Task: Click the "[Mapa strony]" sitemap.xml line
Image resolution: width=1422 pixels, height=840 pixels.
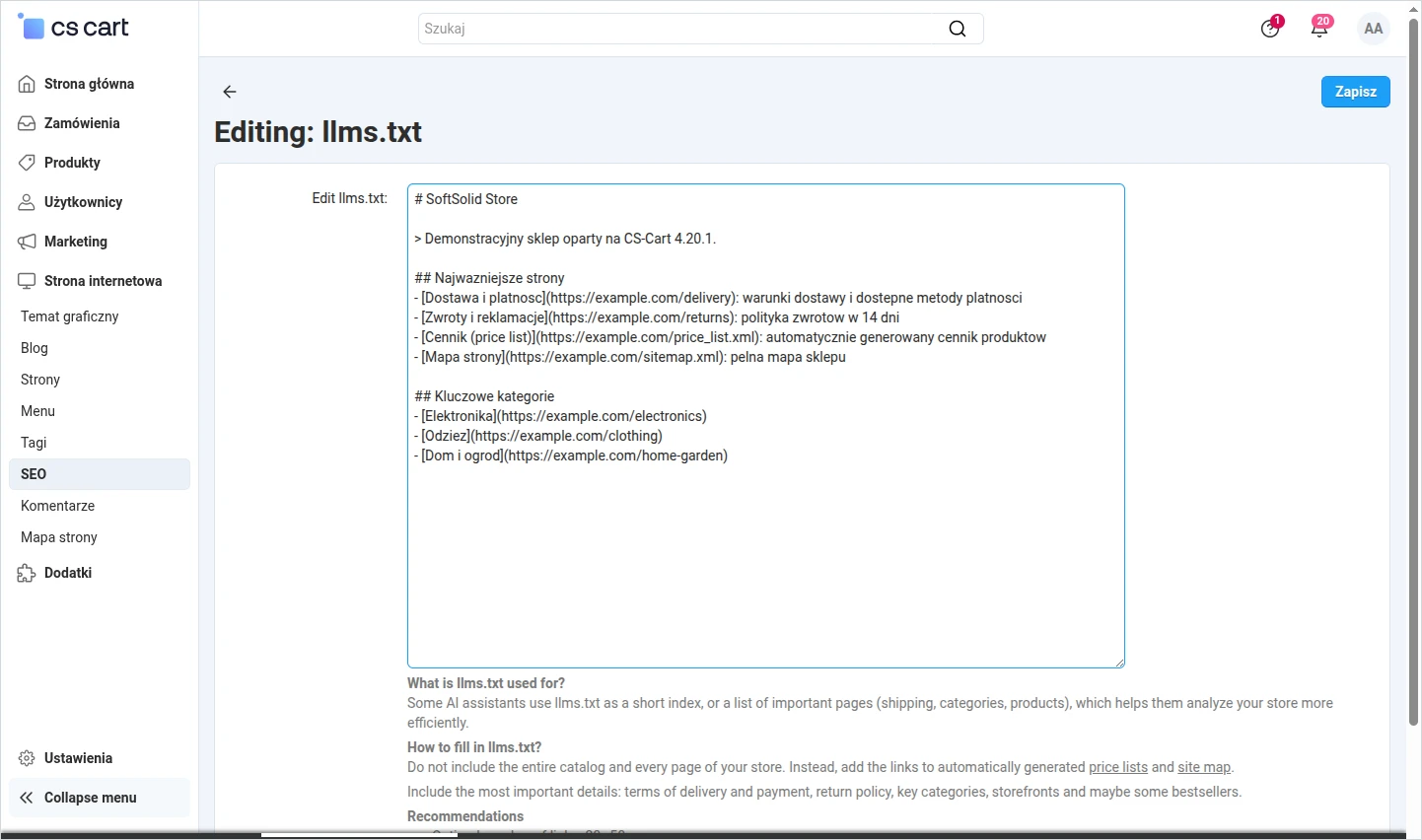Action: coord(630,357)
